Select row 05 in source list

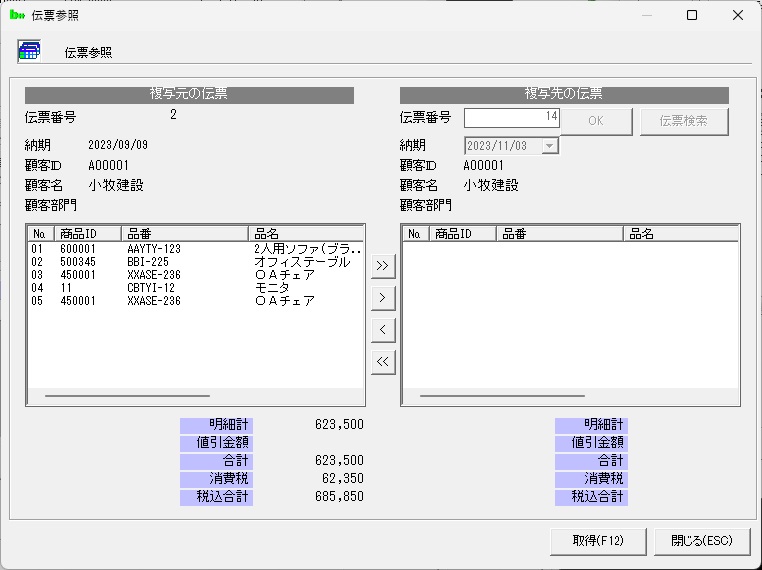195,301
